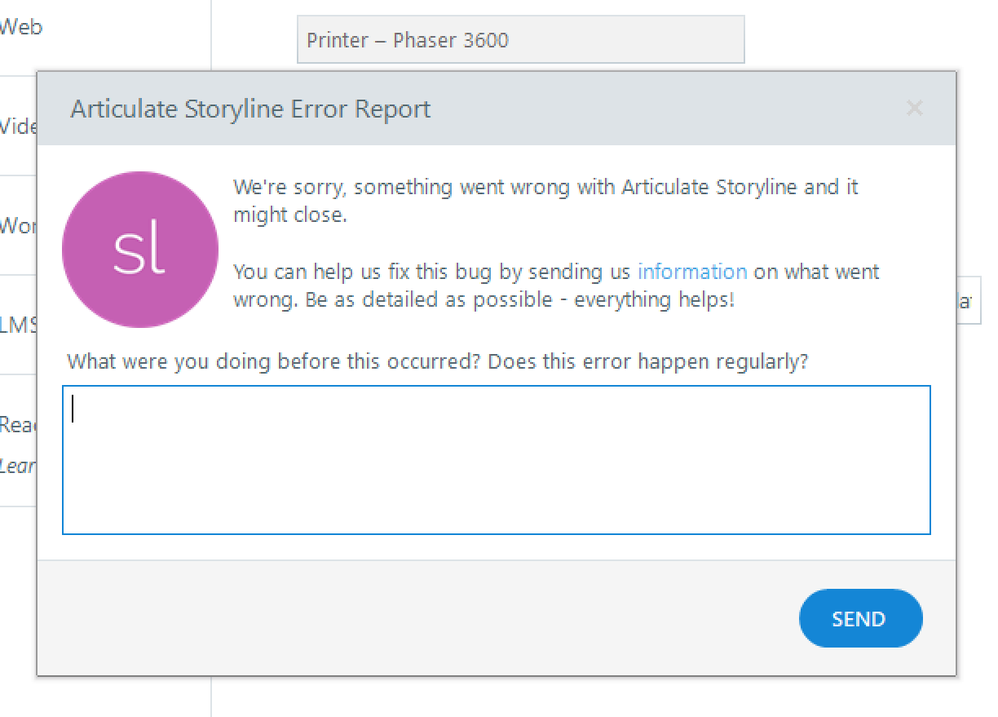
Task: Select the Word tab in sidebar
Action: pyautogui.click(x=18, y=225)
